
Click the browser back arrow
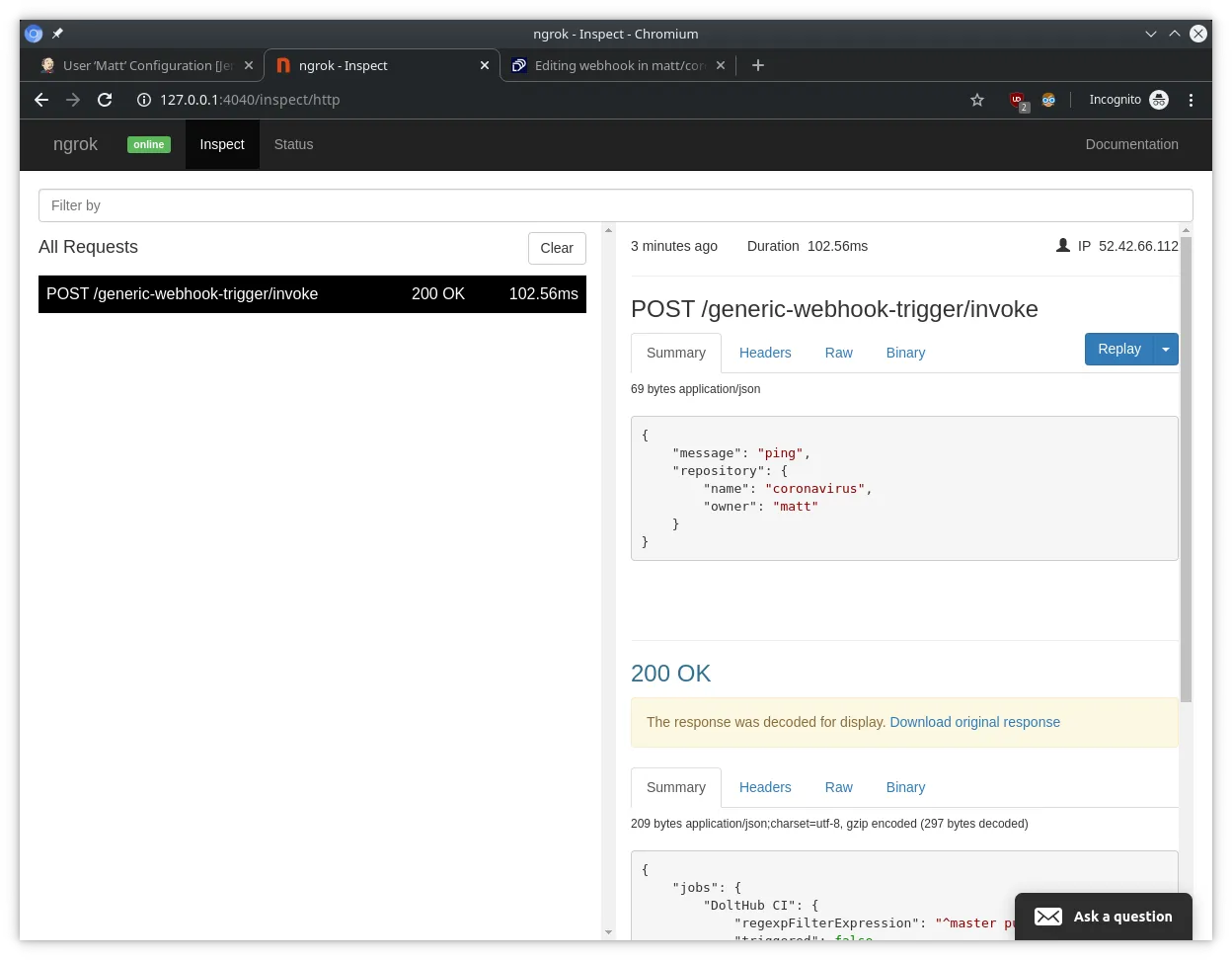41,100
